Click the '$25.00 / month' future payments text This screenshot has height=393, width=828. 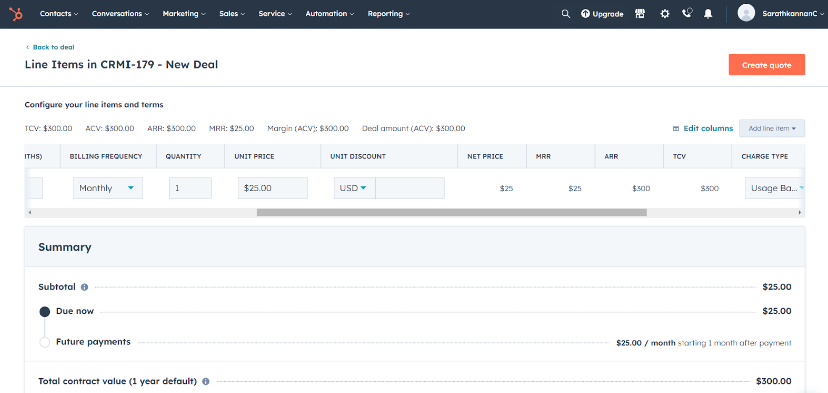[646, 343]
